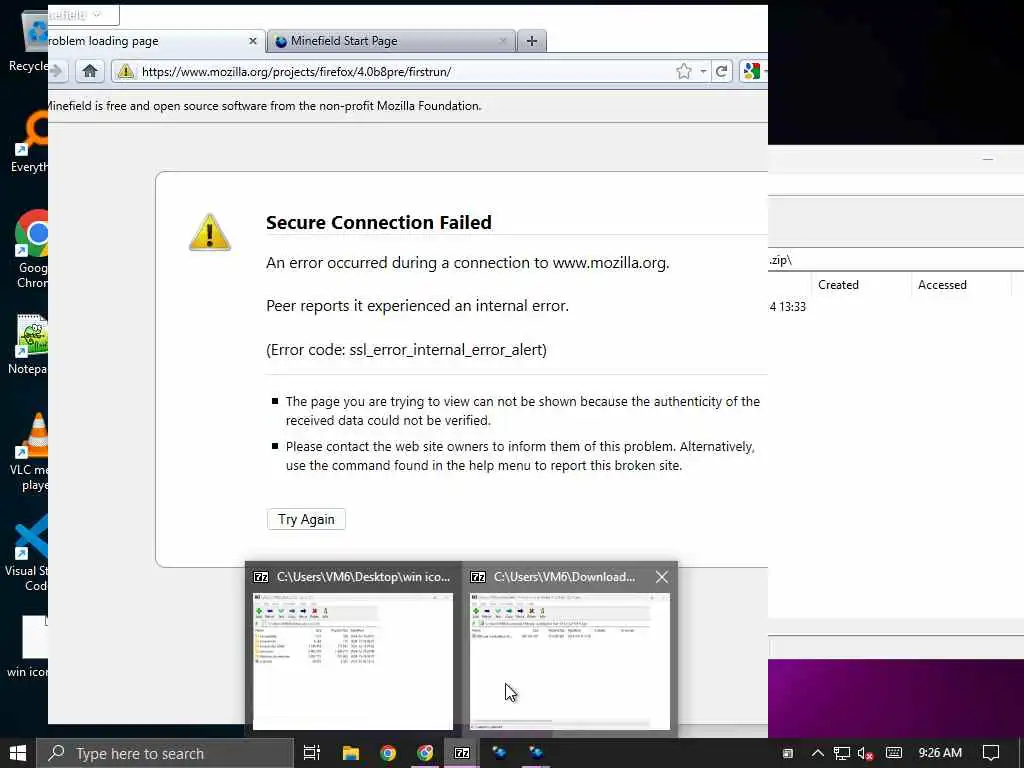
Task: Select the 'Secure Connection Failed' heading text
Action: [x=379, y=223]
